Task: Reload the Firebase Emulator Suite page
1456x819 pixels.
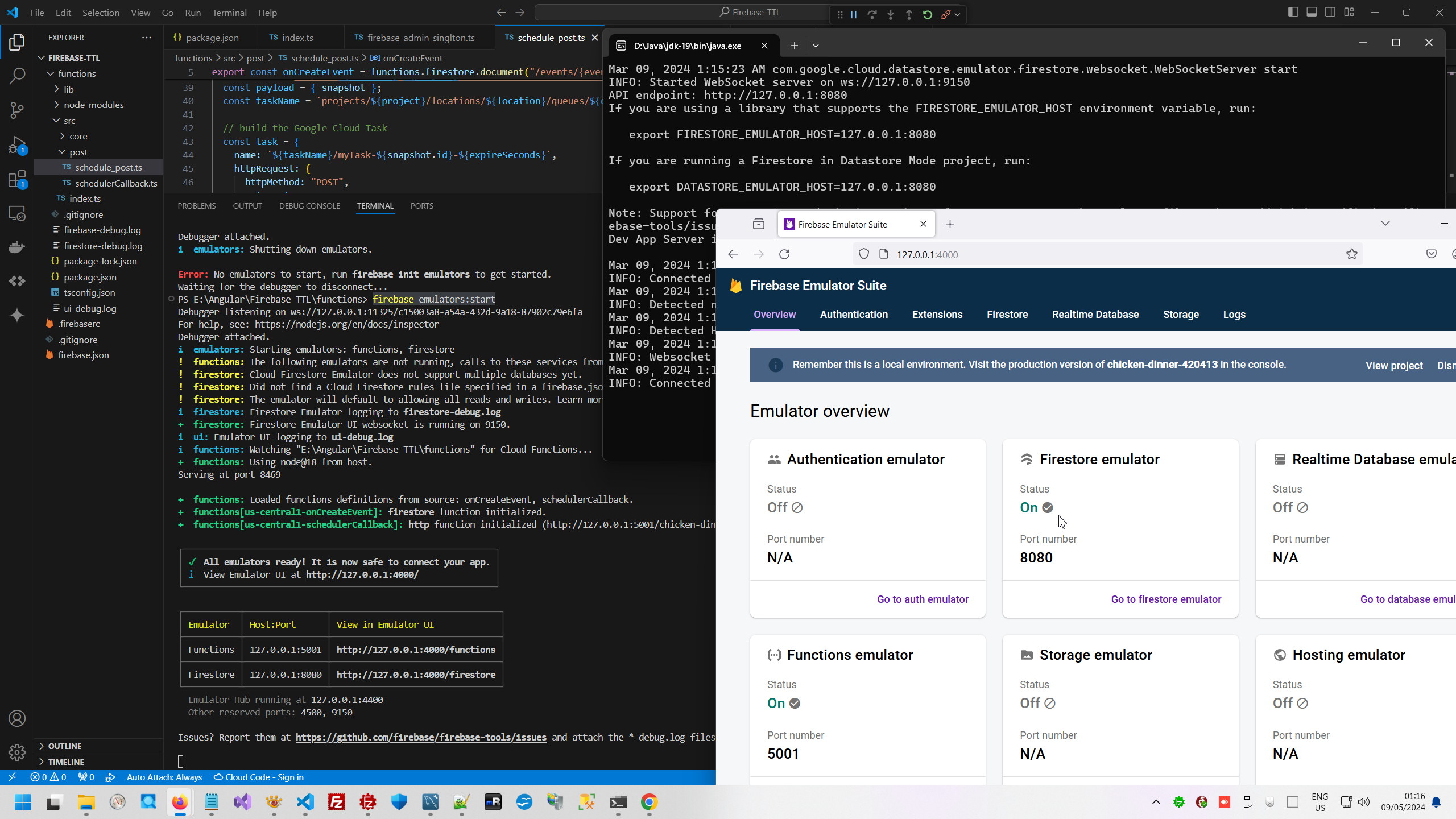Action: pos(784,254)
